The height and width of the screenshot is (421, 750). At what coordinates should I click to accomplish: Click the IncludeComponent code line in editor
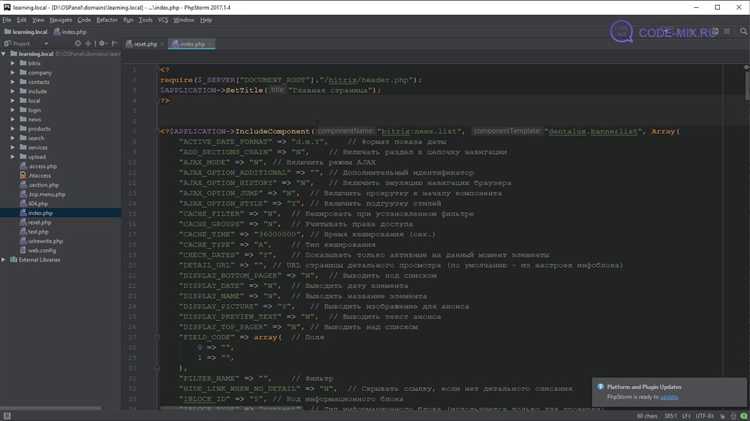(x=420, y=131)
